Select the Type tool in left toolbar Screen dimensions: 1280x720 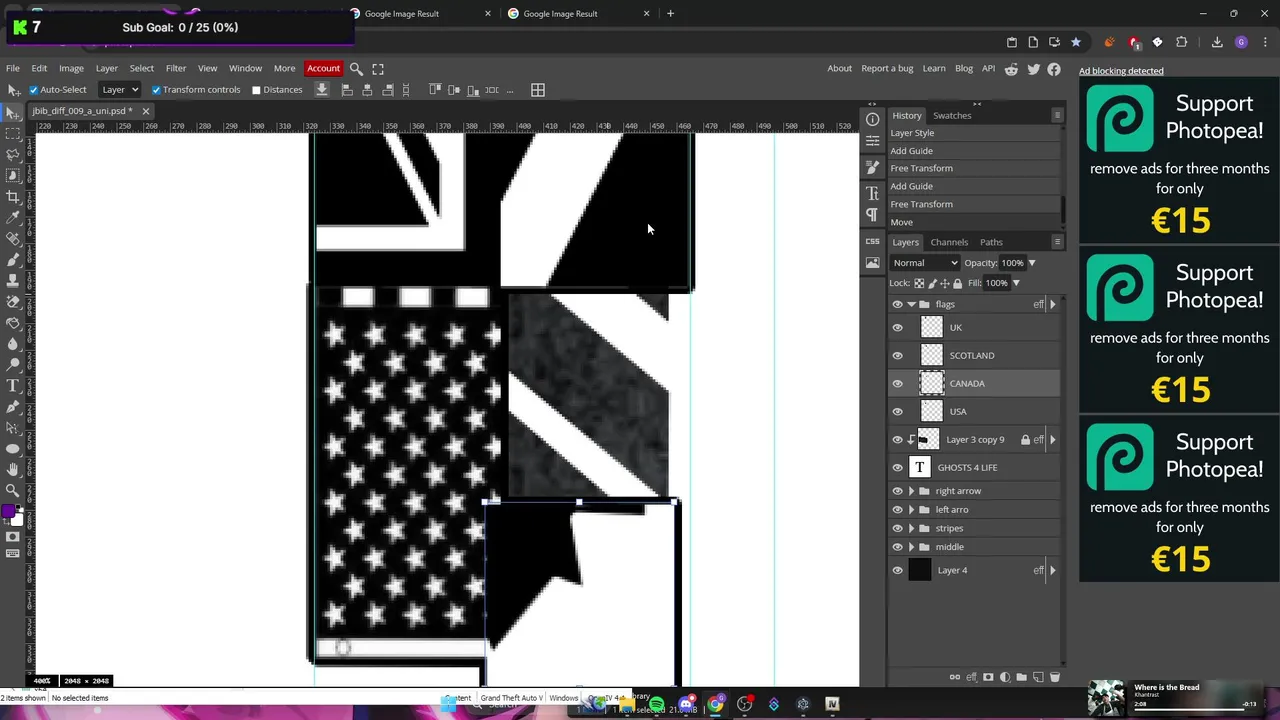tap(13, 385)
